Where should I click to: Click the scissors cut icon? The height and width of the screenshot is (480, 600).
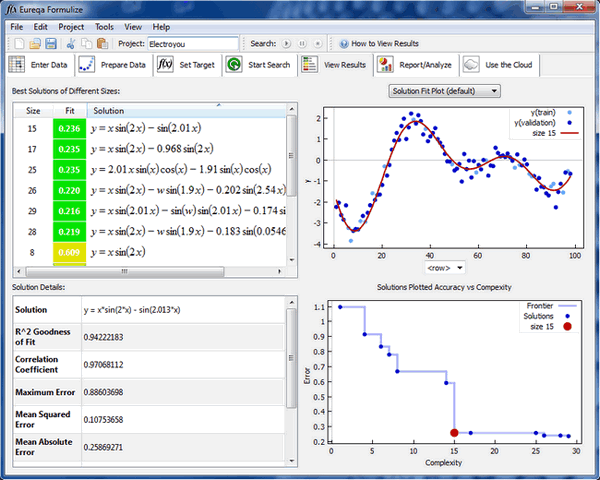click(x=71, y=44)
